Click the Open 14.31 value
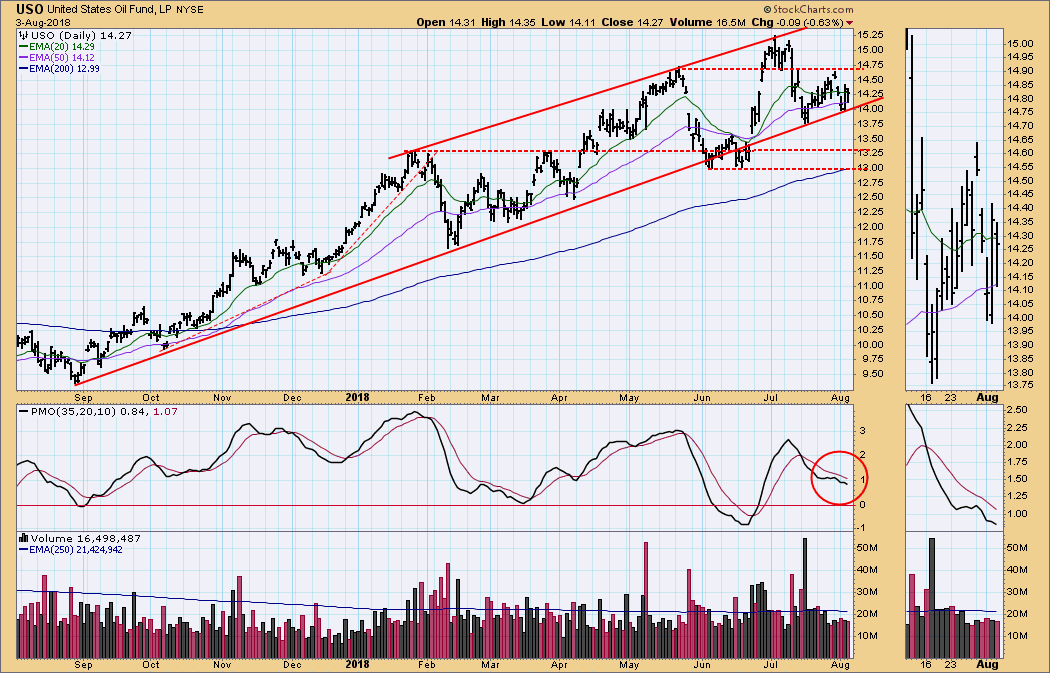 click(x=445, y=22)
